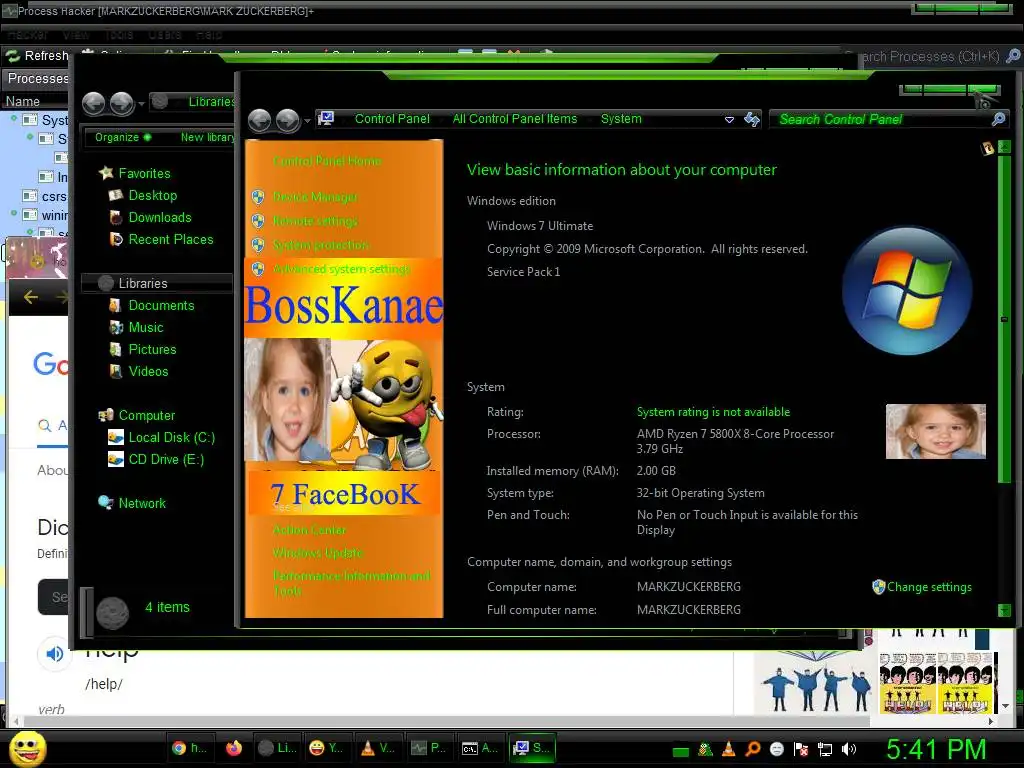Click the Favorites star icon in explorer
This screenshot has height=768, width=1024.
click(x=106, y=173)
